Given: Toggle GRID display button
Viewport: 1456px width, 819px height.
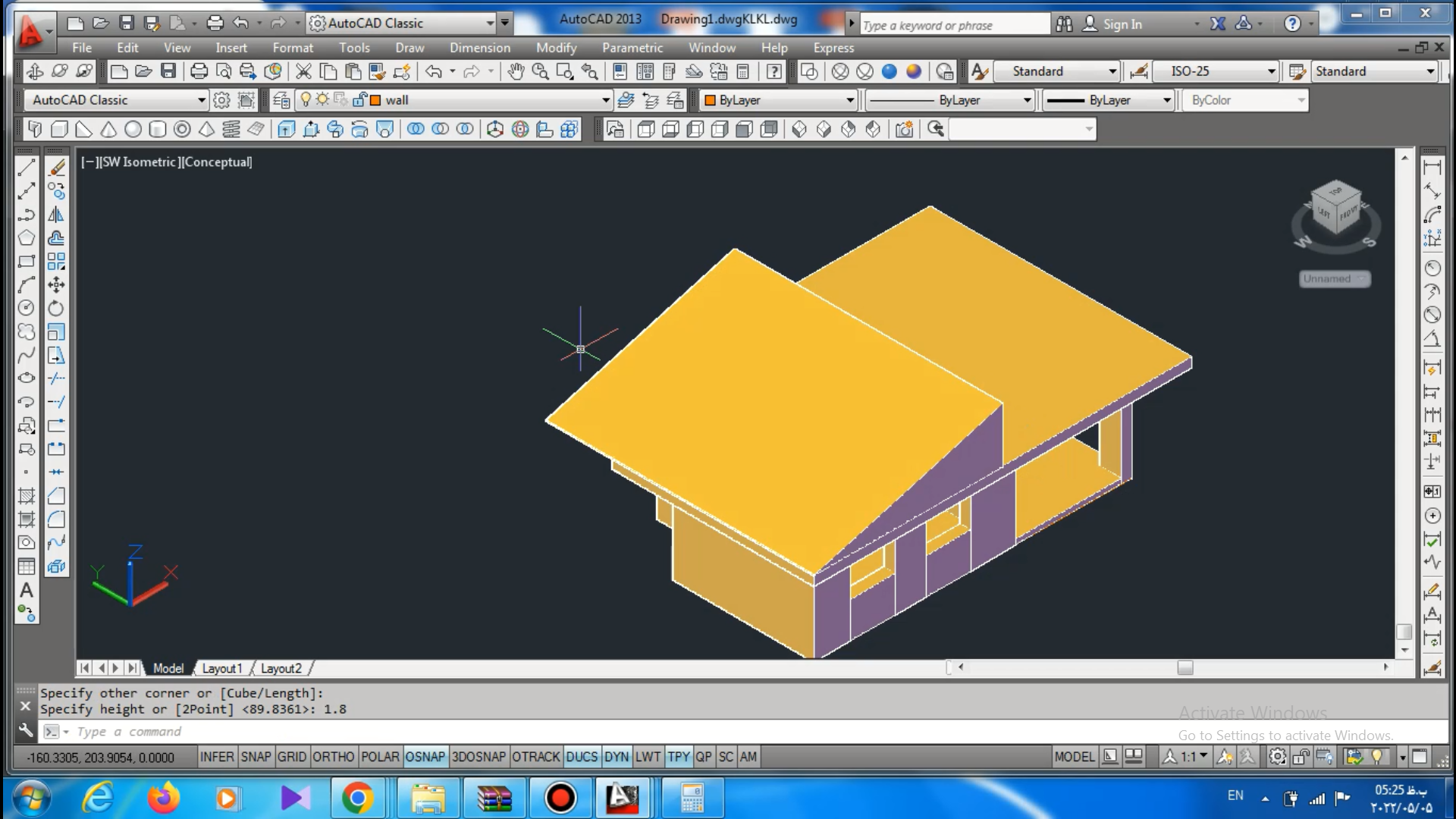Looking at the screenshot, I should (291, 757).
